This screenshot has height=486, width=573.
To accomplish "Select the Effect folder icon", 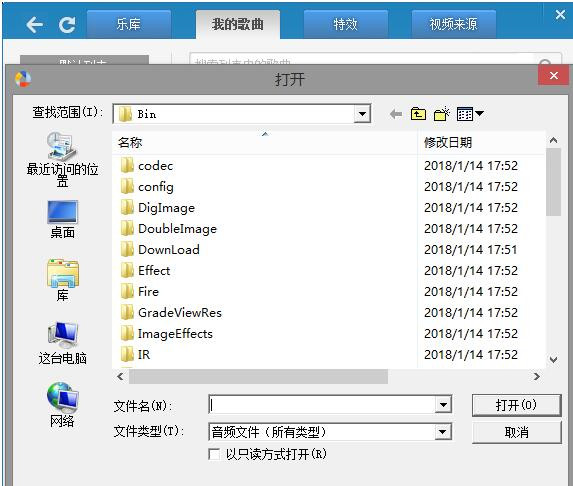I will click(127, 271).
